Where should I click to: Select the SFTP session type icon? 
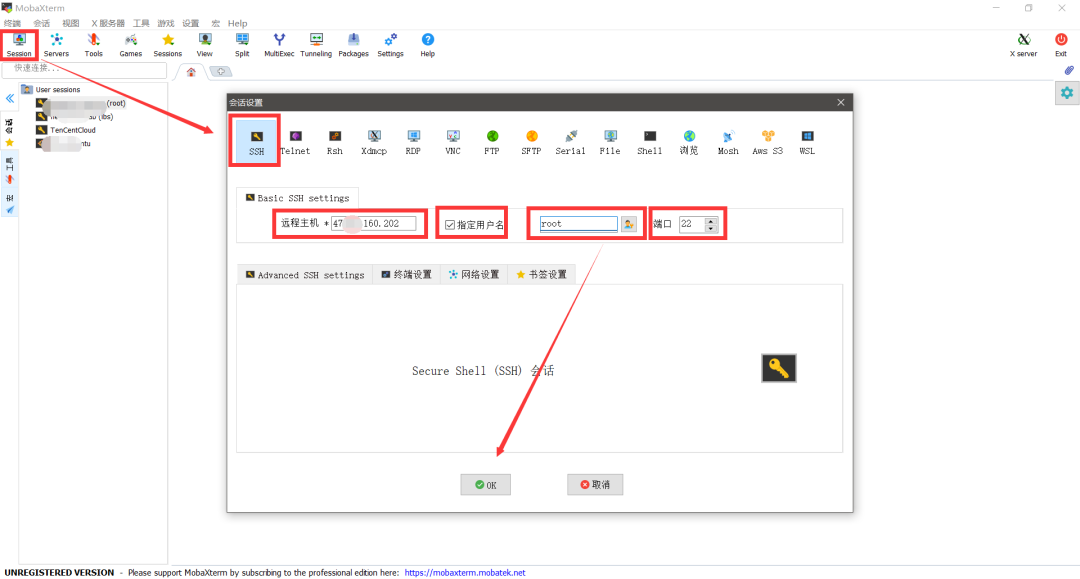pyautogui.click(x=531, y=140)
